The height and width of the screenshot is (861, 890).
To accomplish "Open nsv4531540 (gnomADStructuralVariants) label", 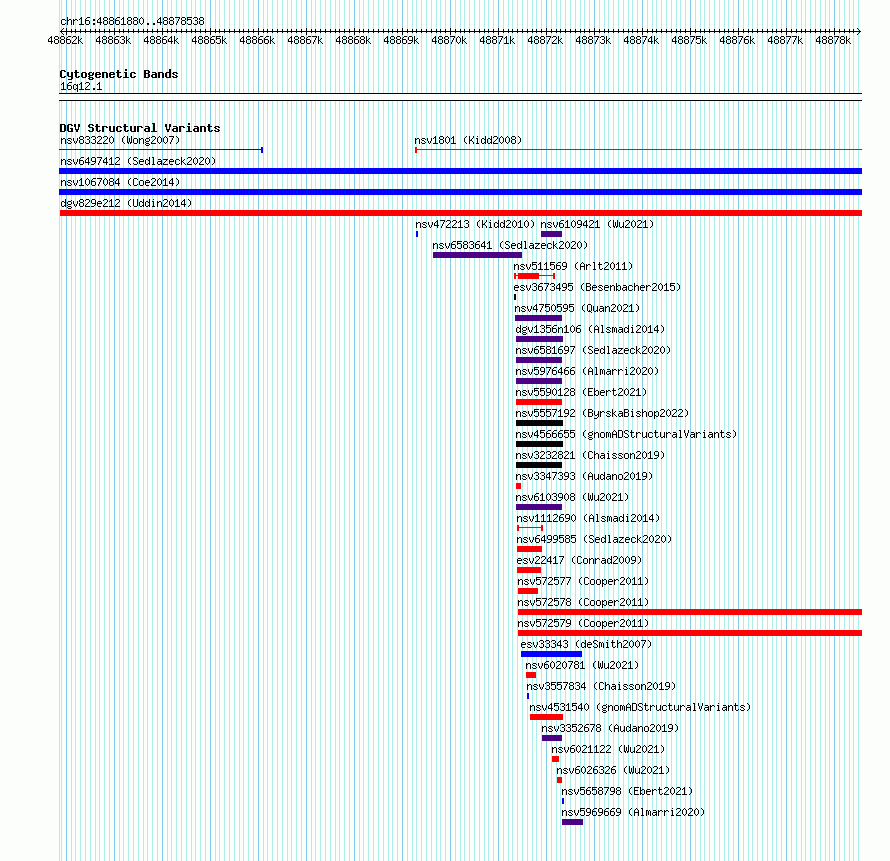I will [x=640, y=707].
